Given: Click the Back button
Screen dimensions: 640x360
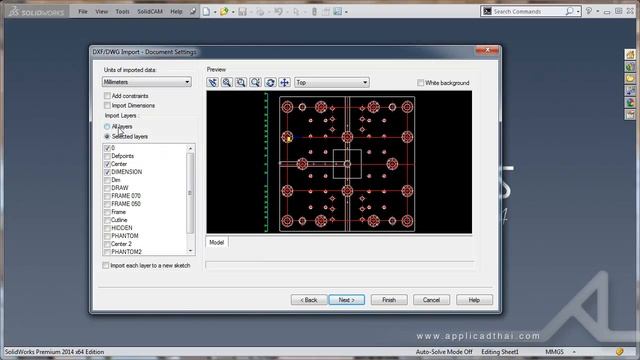Looking at the screenshot, I should 309,300.
